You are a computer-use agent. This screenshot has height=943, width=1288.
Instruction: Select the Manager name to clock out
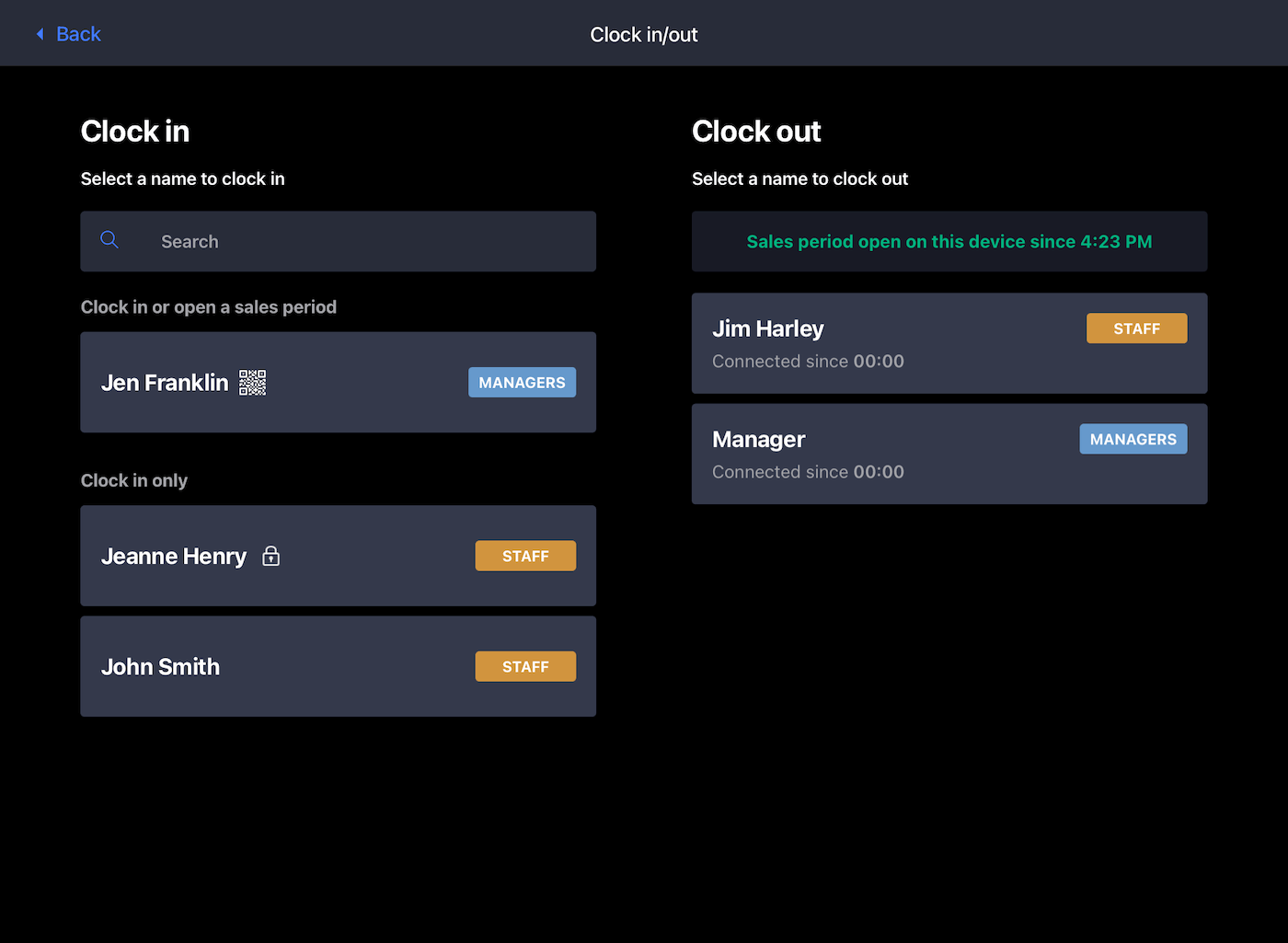coord(758,440)
